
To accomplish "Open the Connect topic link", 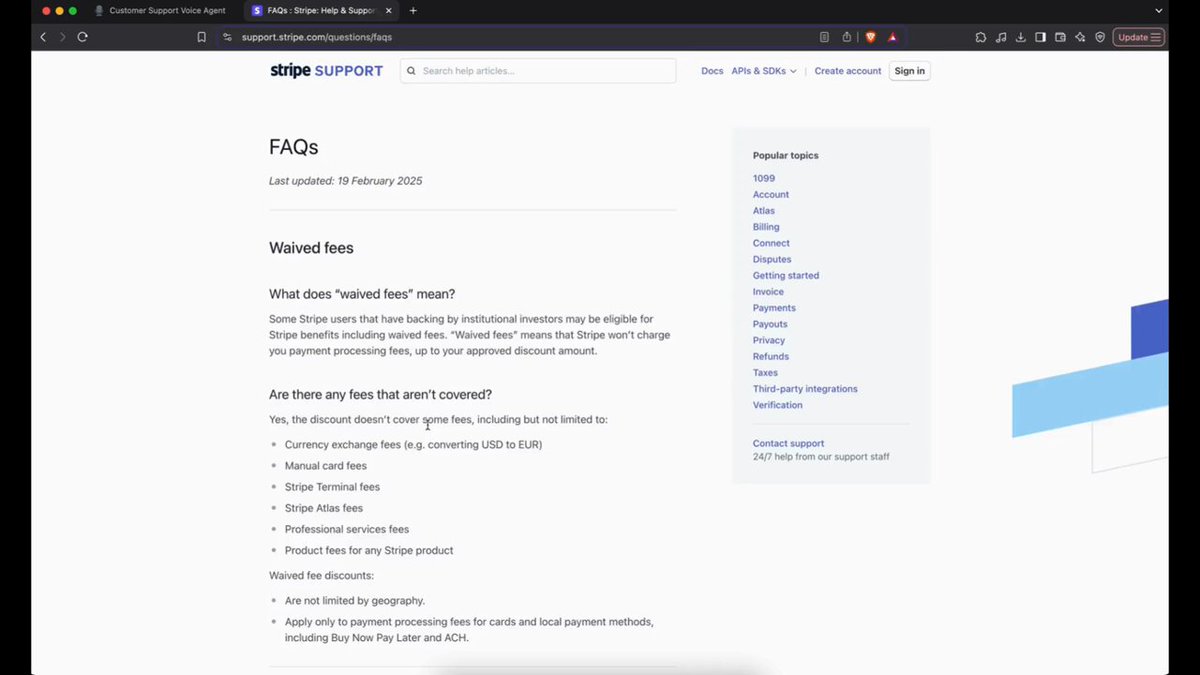I will pos(771,243).
